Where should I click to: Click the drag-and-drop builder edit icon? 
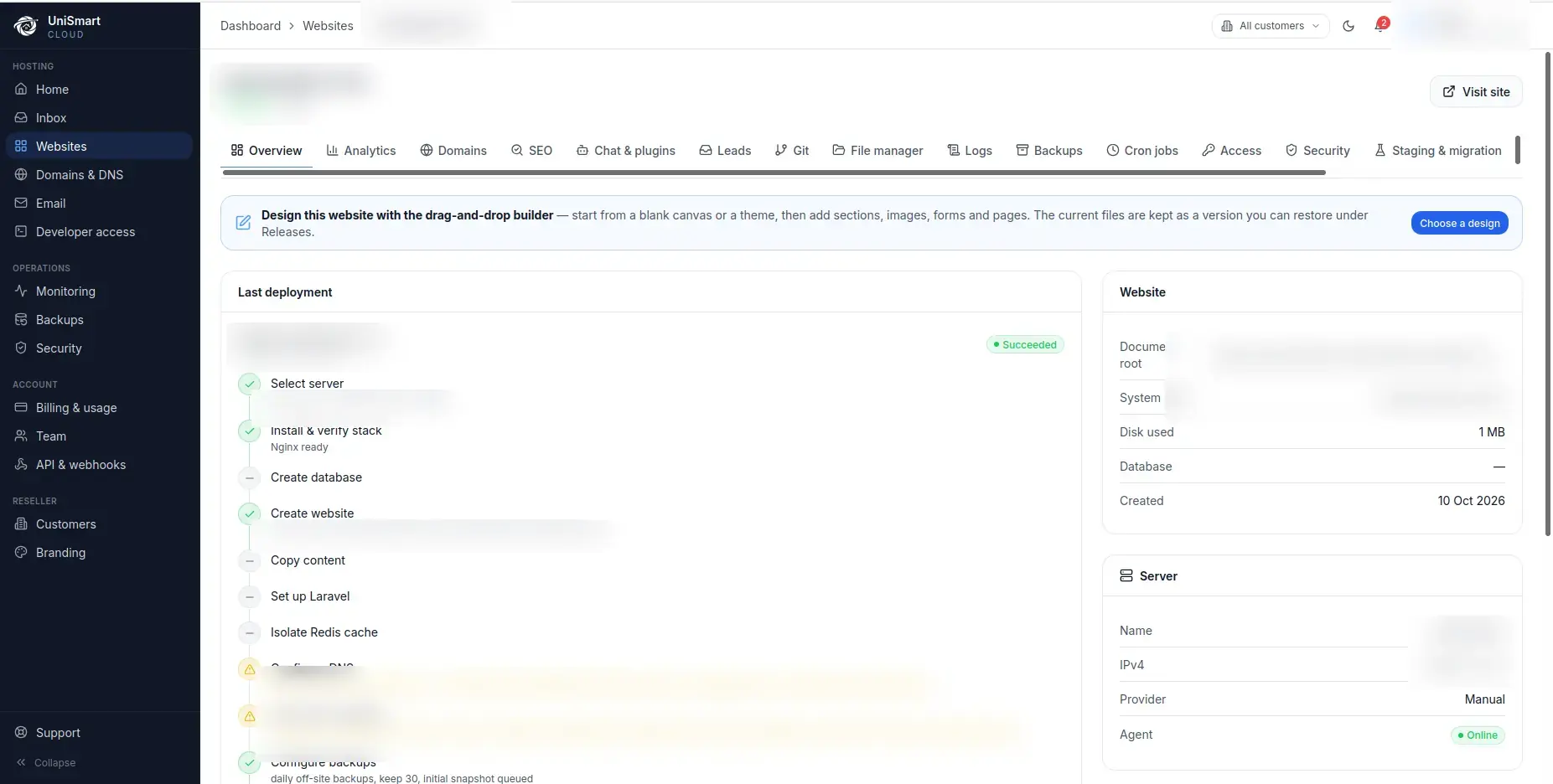tap(243, 223)
